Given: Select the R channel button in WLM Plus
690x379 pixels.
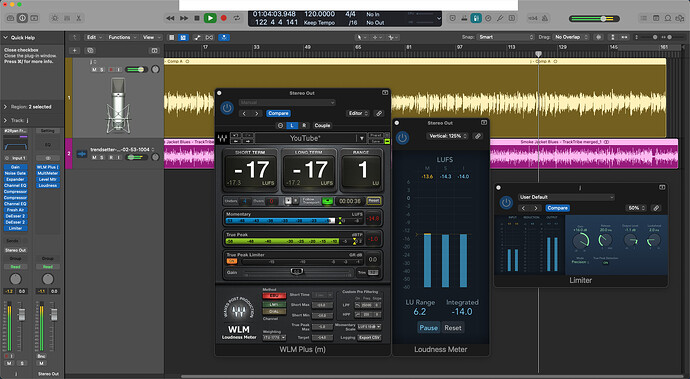Looking at the screenshot, I should pyautogui.click(x=304, y=125).
